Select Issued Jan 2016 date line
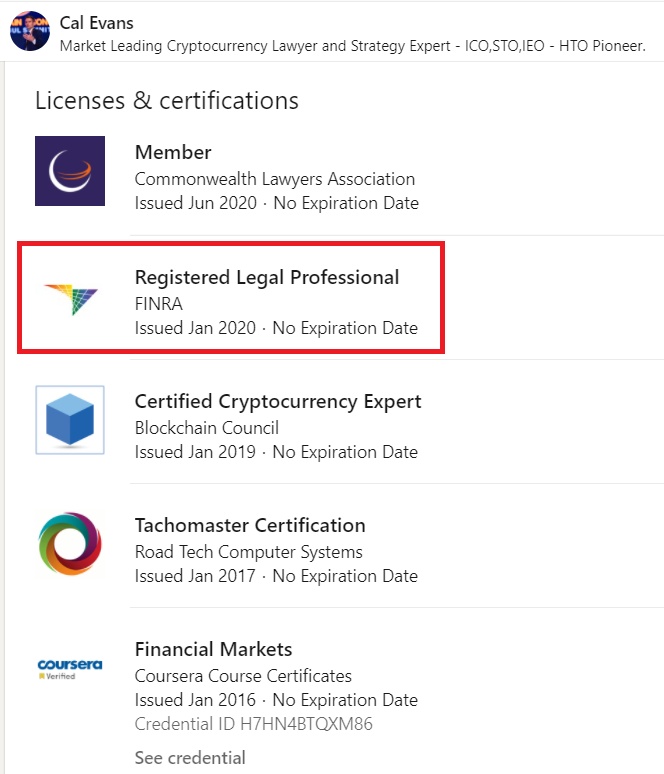 tap(276, 699)
